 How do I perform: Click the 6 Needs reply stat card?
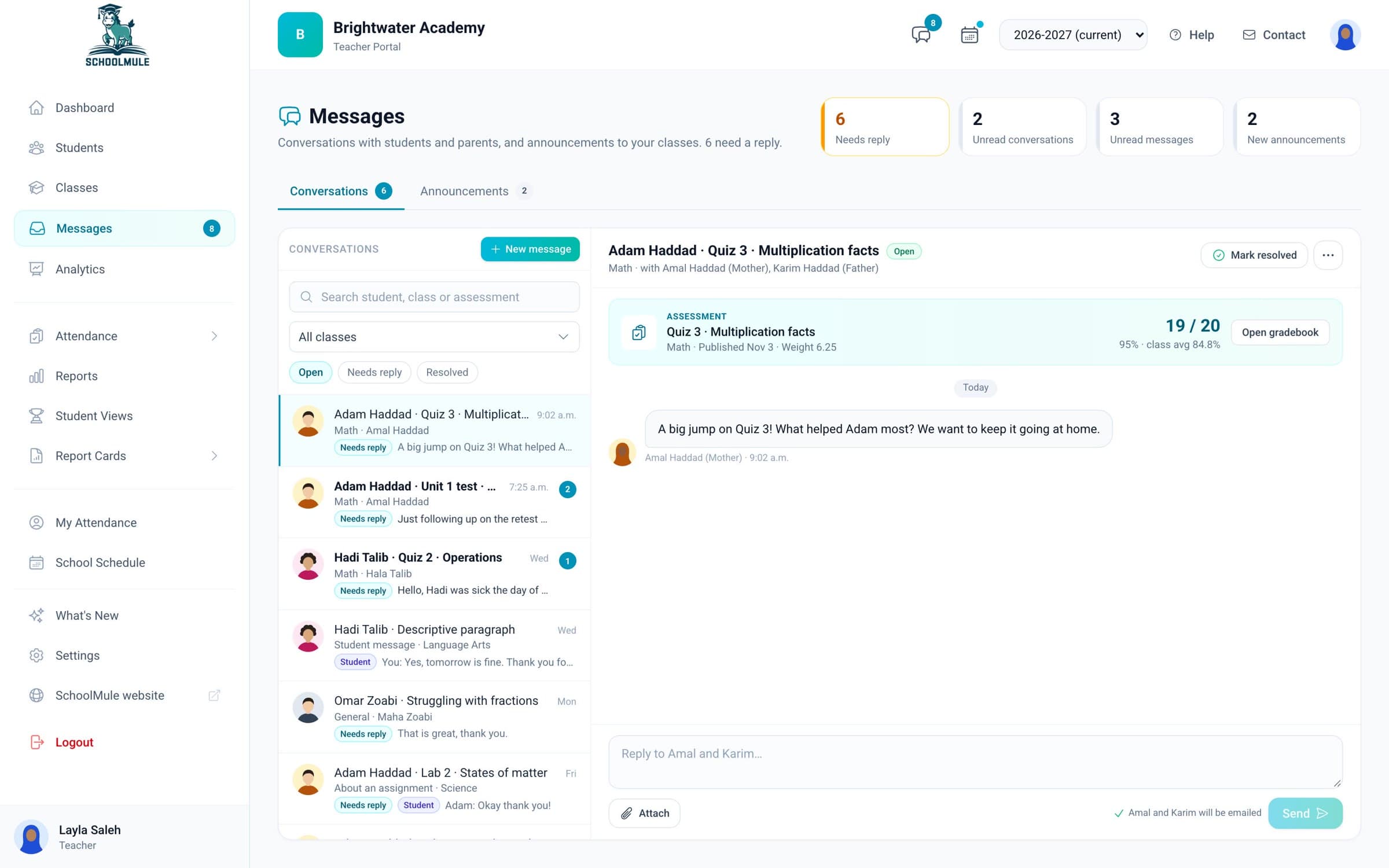click(885, 127)
